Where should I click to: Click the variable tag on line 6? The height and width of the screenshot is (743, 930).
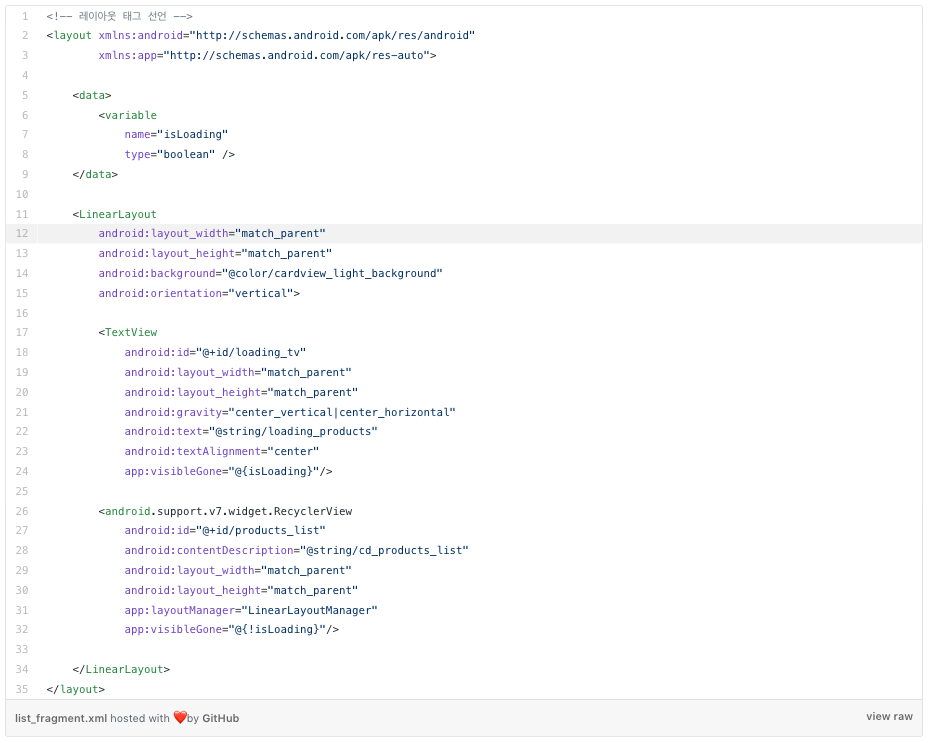(128, 115)
